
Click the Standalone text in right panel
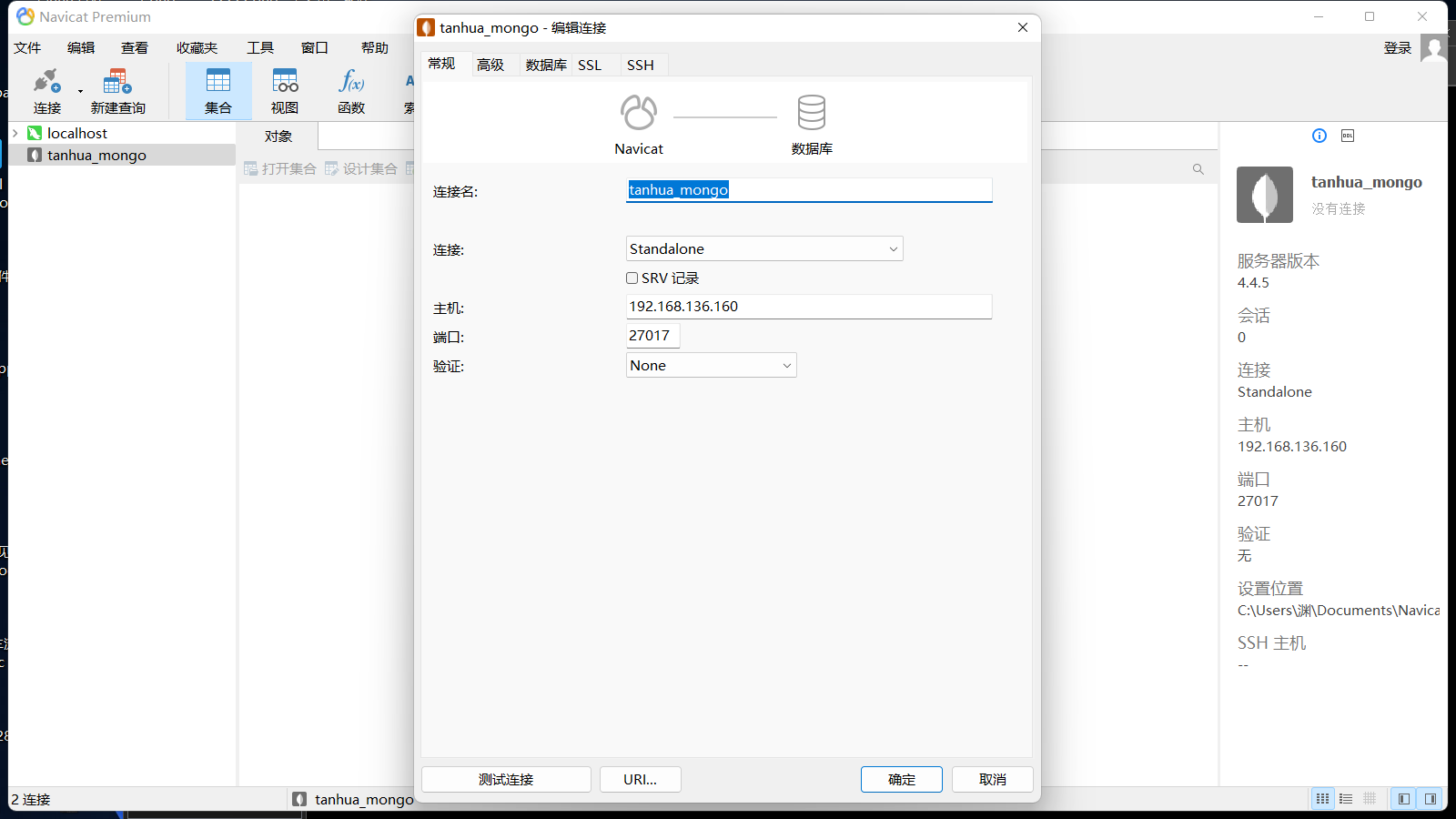[x=1275, y=392]
